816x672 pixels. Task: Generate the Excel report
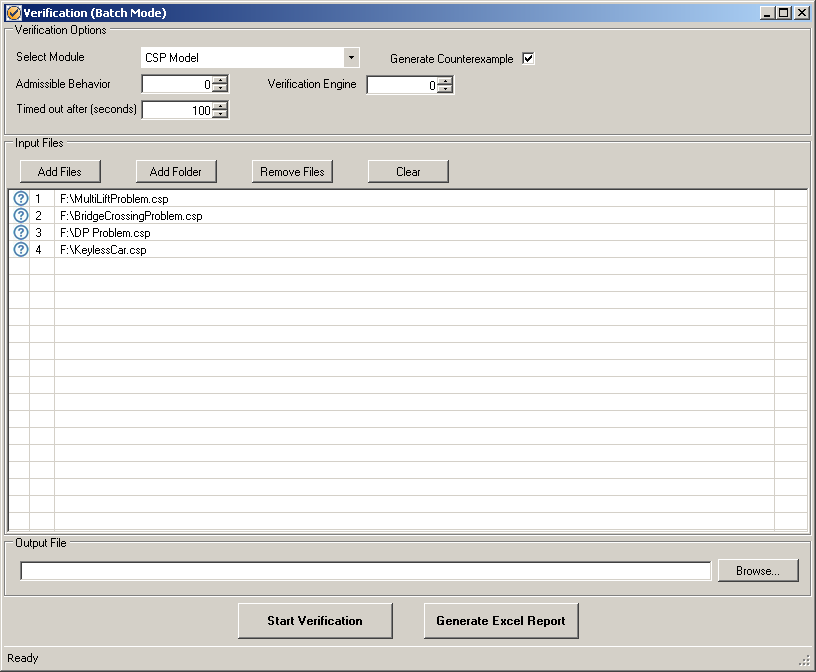[x=501, y=621]
